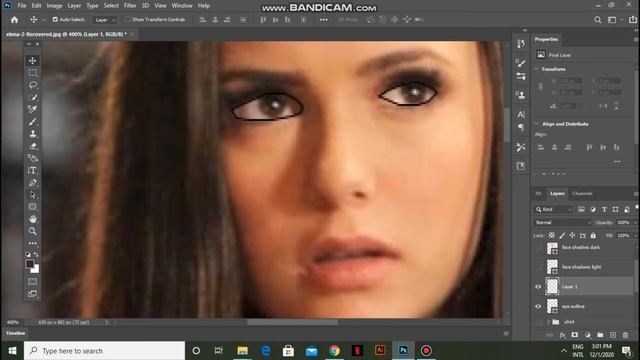Click the lock all padlock icon
Image resolution: width=640 pixels, height=360 pixels.
point(593,236)
